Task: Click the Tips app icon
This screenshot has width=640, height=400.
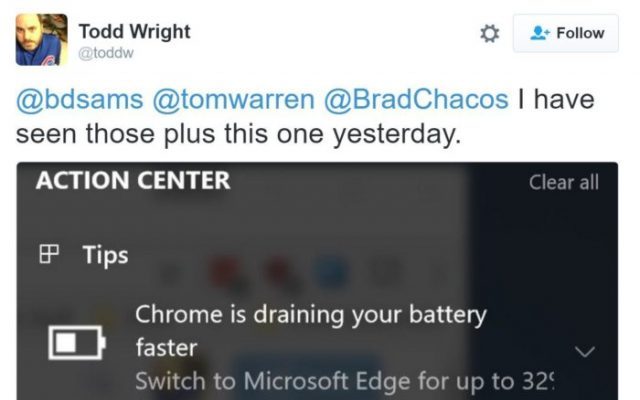Action: 49,254
